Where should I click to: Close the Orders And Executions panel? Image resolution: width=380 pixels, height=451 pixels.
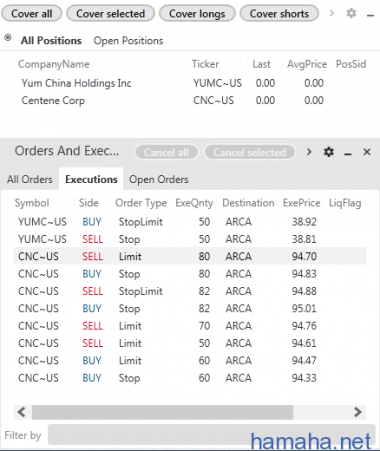click(x=367, y=152)
